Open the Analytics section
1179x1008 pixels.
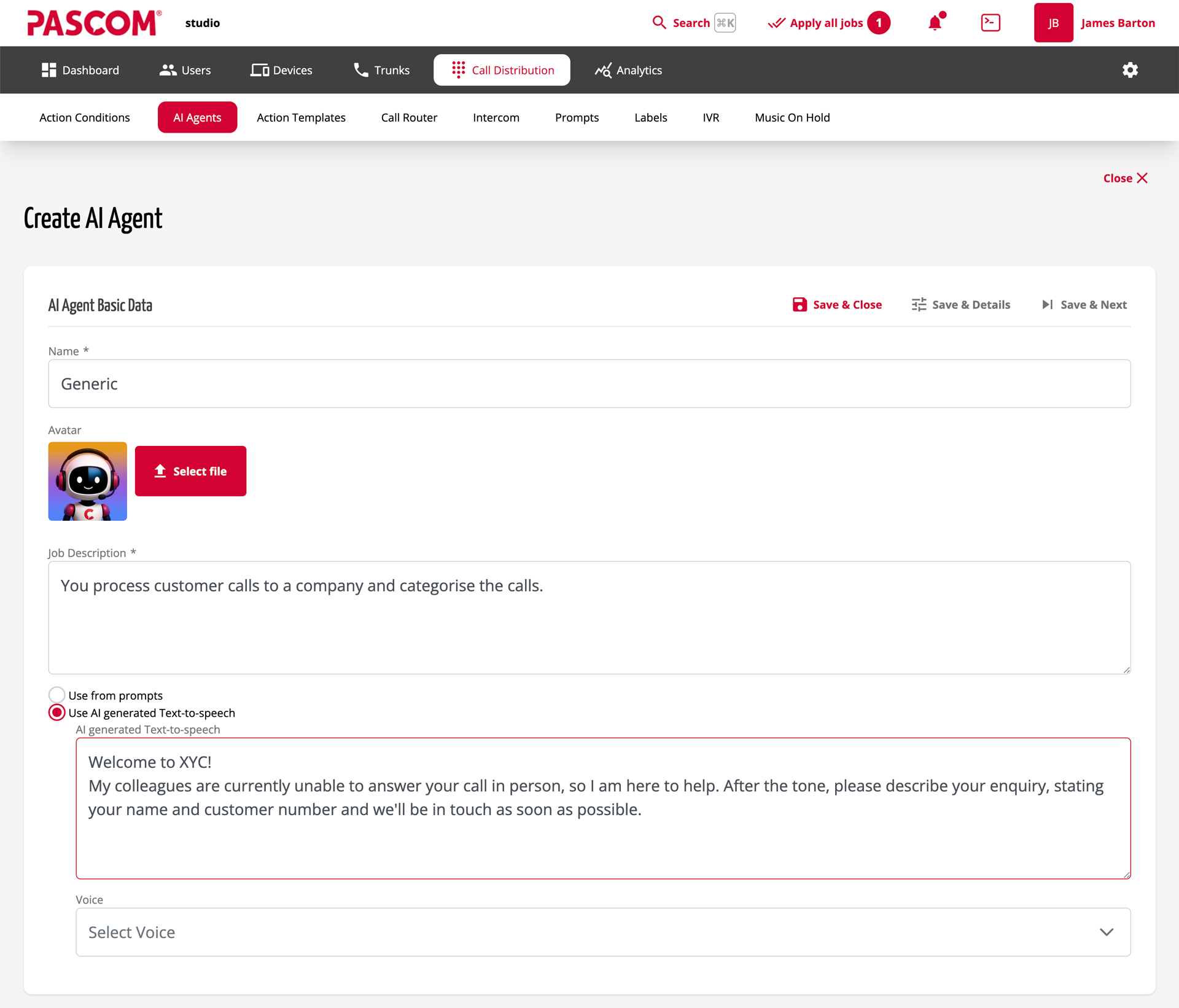click(x=628, y=70)
